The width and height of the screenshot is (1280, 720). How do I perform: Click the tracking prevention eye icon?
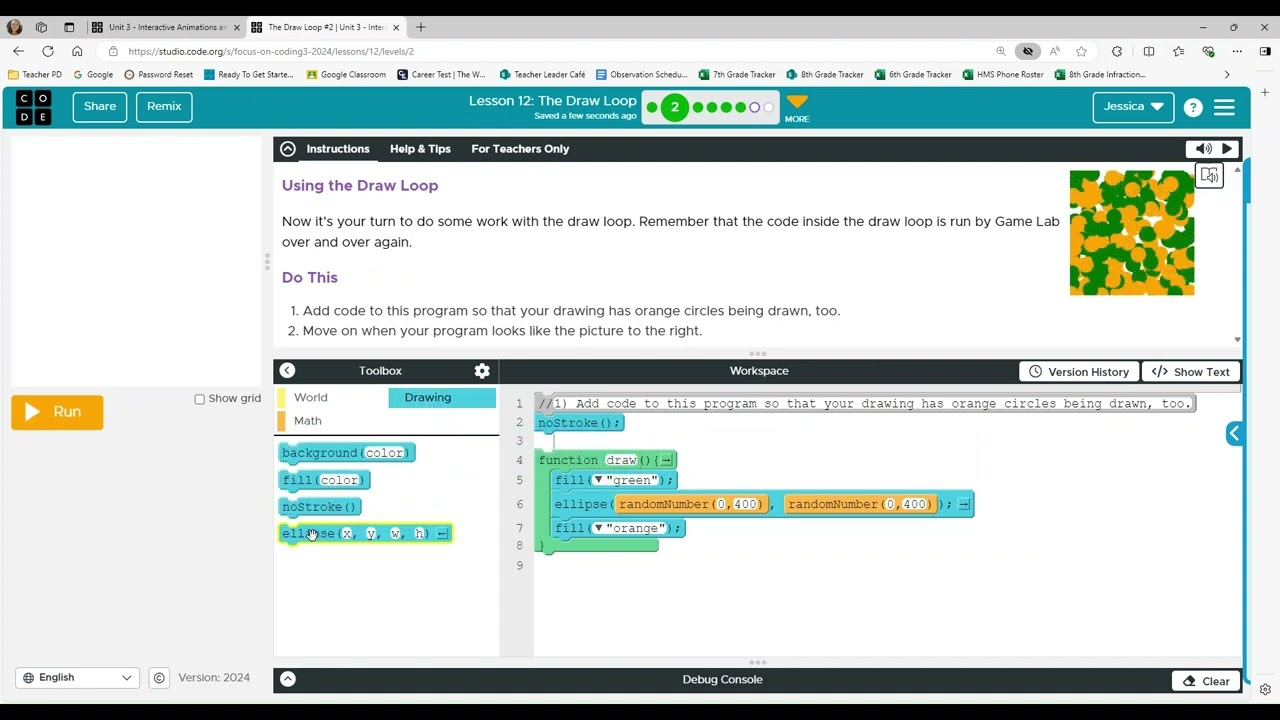tap(1027, 51)
